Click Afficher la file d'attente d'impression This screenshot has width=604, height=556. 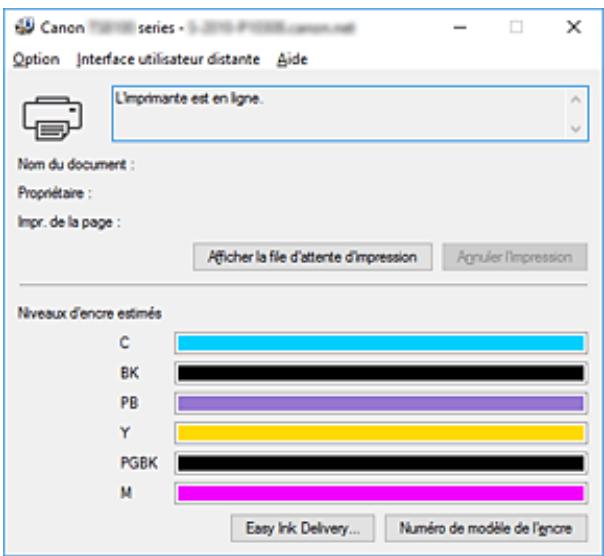(312, 257)
